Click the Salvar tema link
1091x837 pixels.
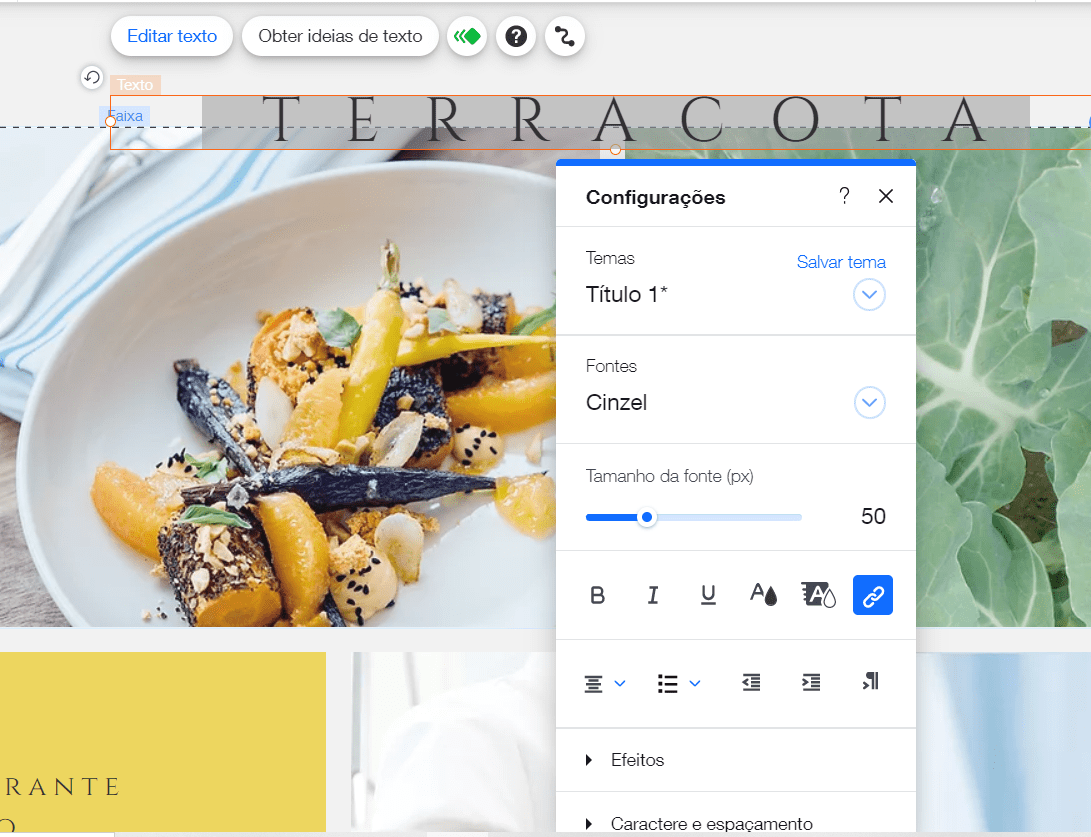[x=841, y=262]
